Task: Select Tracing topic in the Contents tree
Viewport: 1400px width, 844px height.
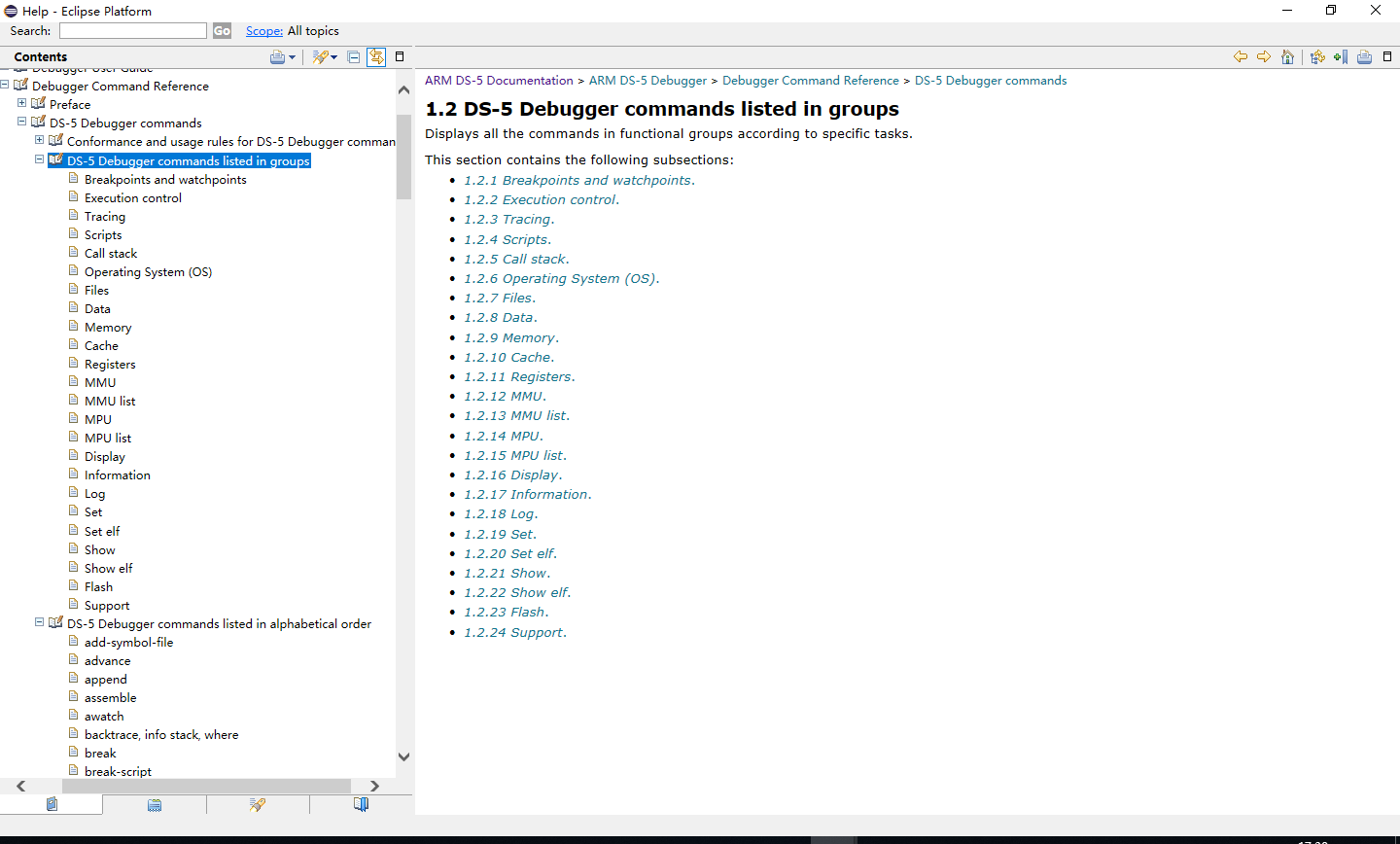Action: (x=105, y=217)
